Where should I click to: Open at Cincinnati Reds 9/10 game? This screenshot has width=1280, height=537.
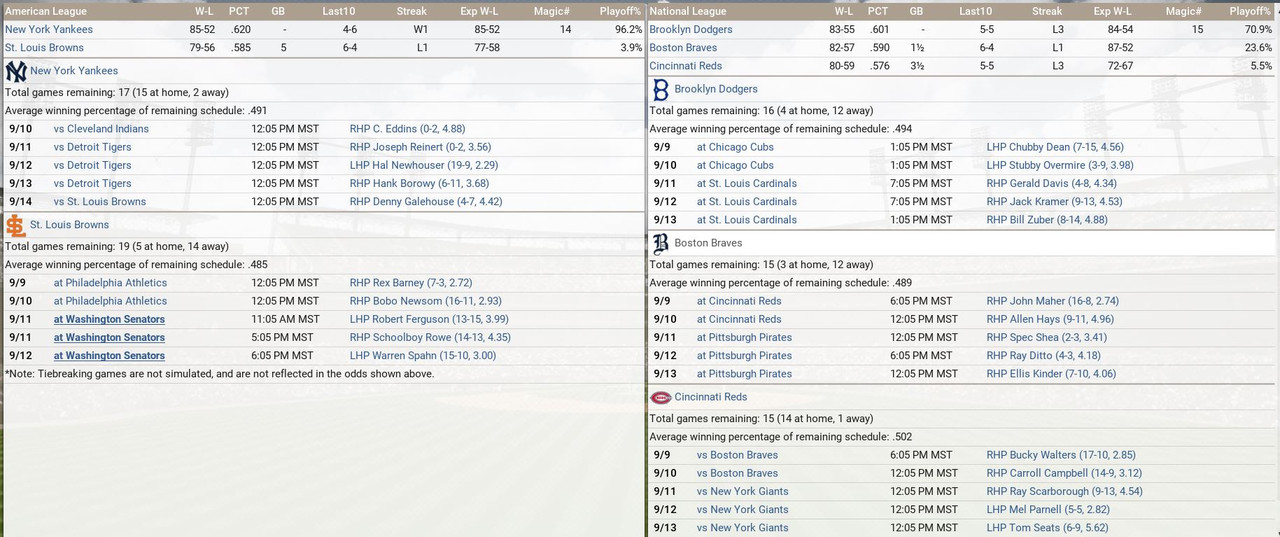point(739,319)
